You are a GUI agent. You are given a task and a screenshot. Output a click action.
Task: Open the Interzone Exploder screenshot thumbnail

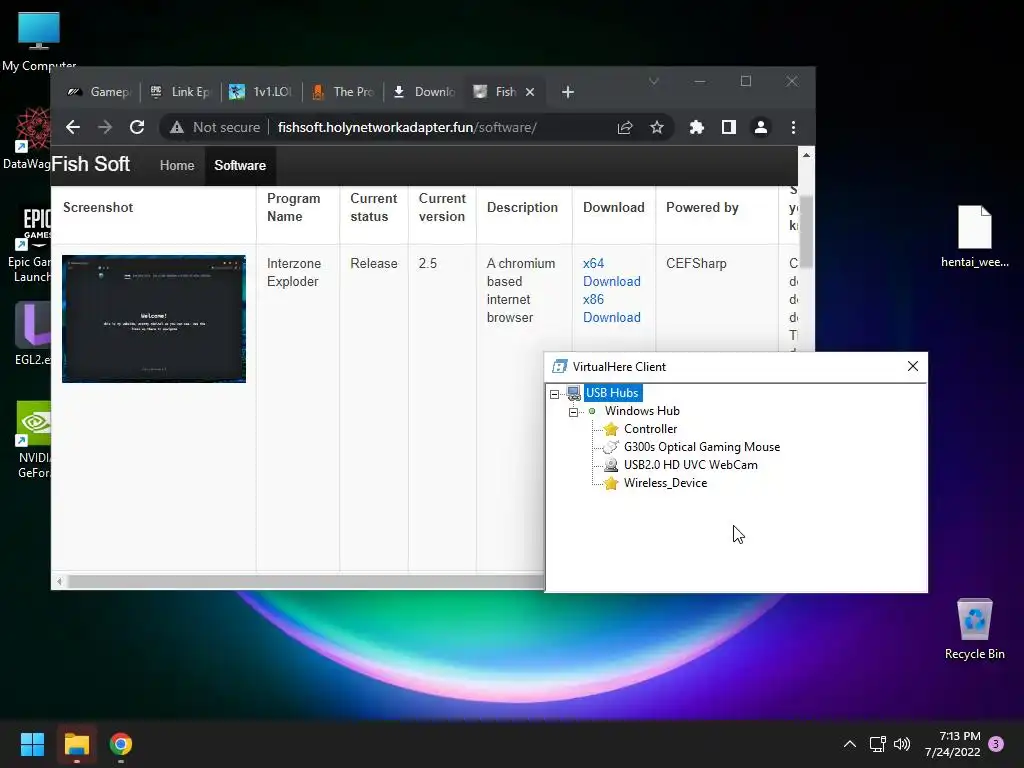154,319
